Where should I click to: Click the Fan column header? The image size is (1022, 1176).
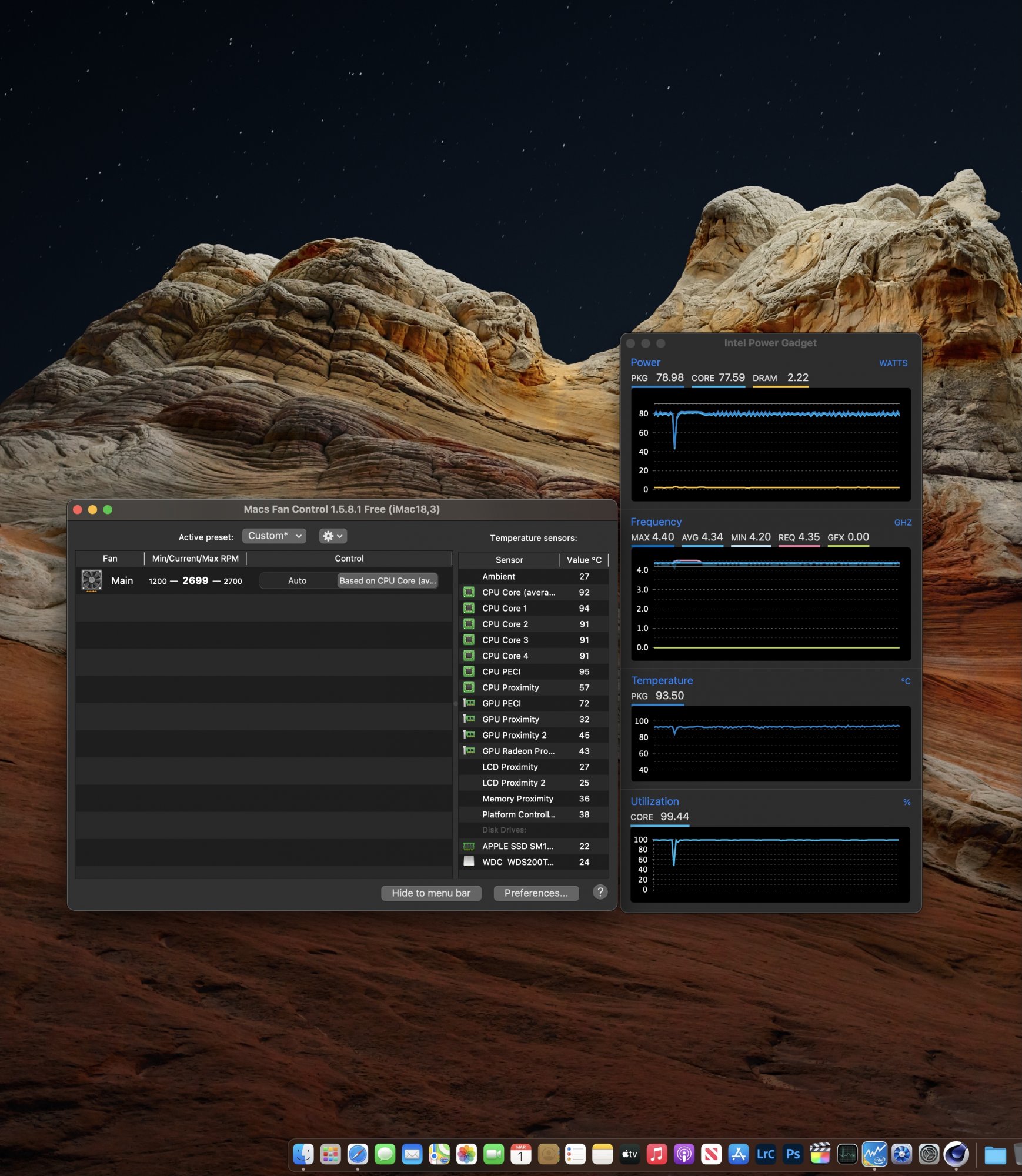[110, 558]
